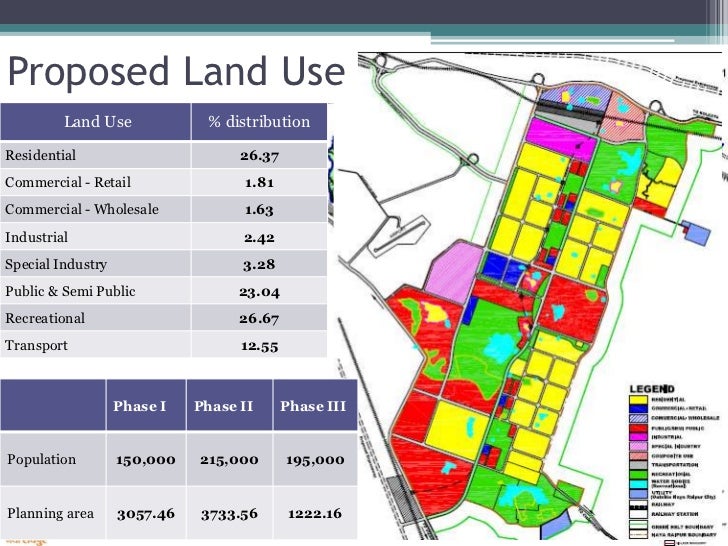Viewport: 728px width, 546px height.
Task: Click the % distribution column header
Action: coord(259,122)
